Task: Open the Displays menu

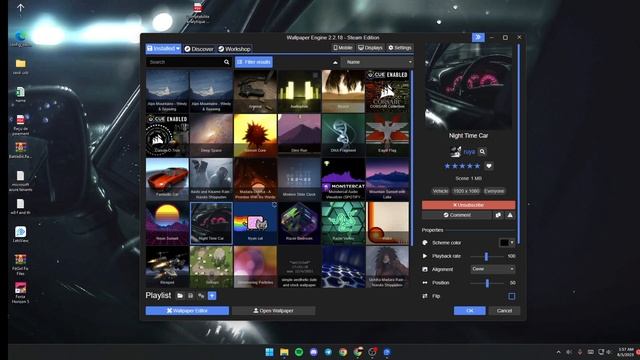Action: 370,48
